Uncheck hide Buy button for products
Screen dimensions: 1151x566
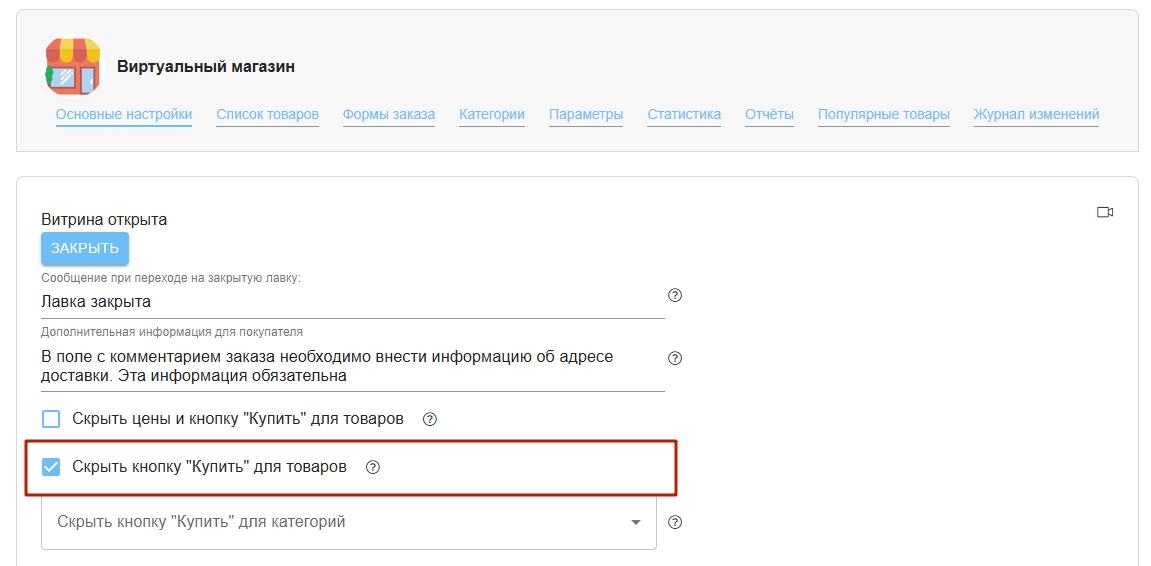coord(51,467)
